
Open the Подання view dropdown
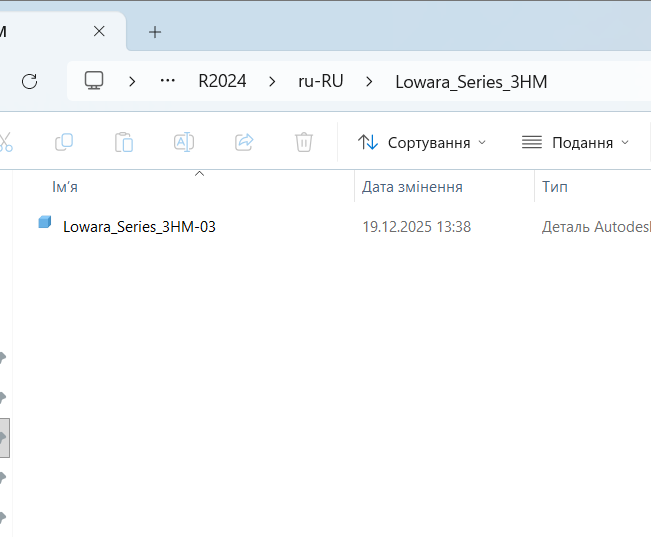click(x=575, y=142)
